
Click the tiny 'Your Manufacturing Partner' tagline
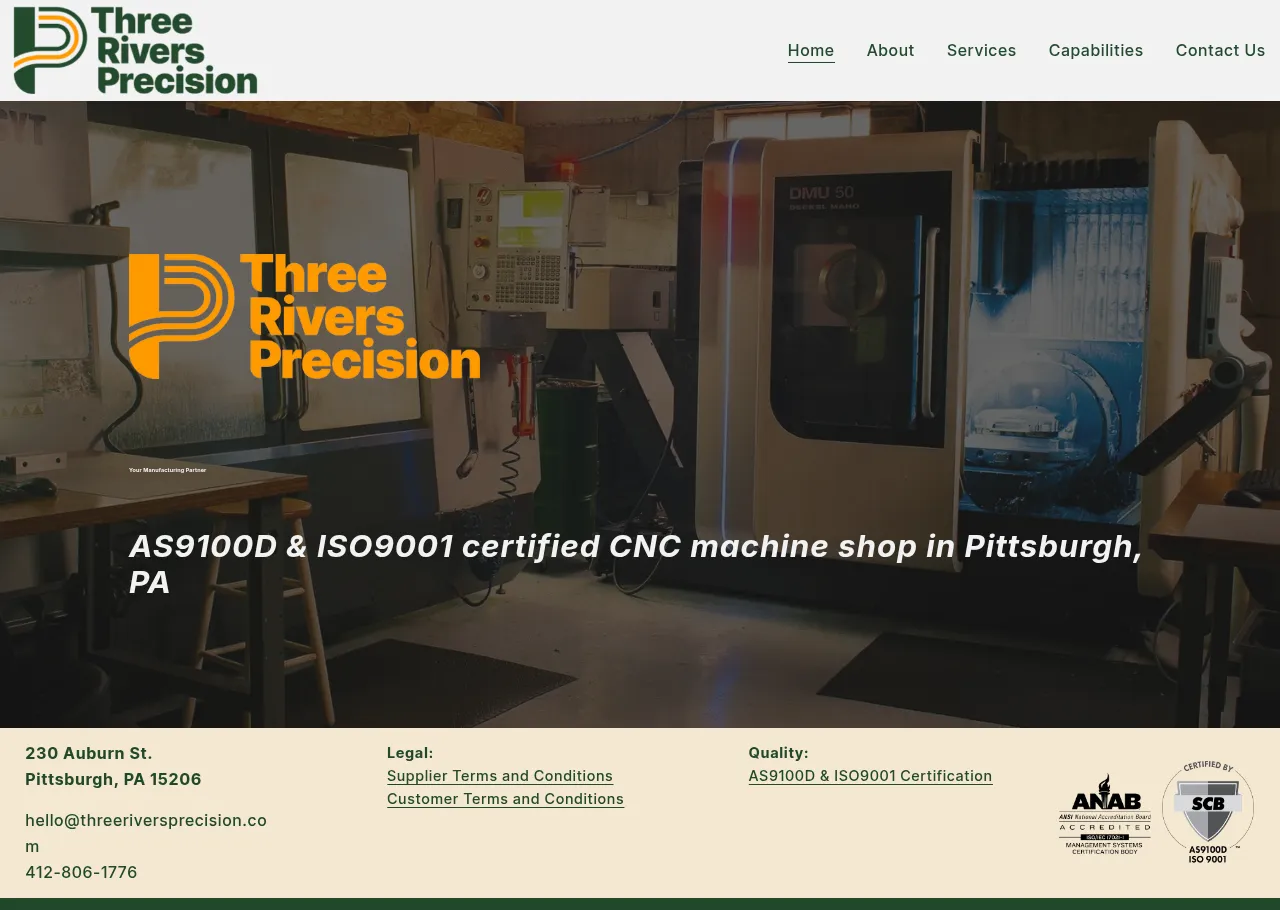[x=167, y=470]
